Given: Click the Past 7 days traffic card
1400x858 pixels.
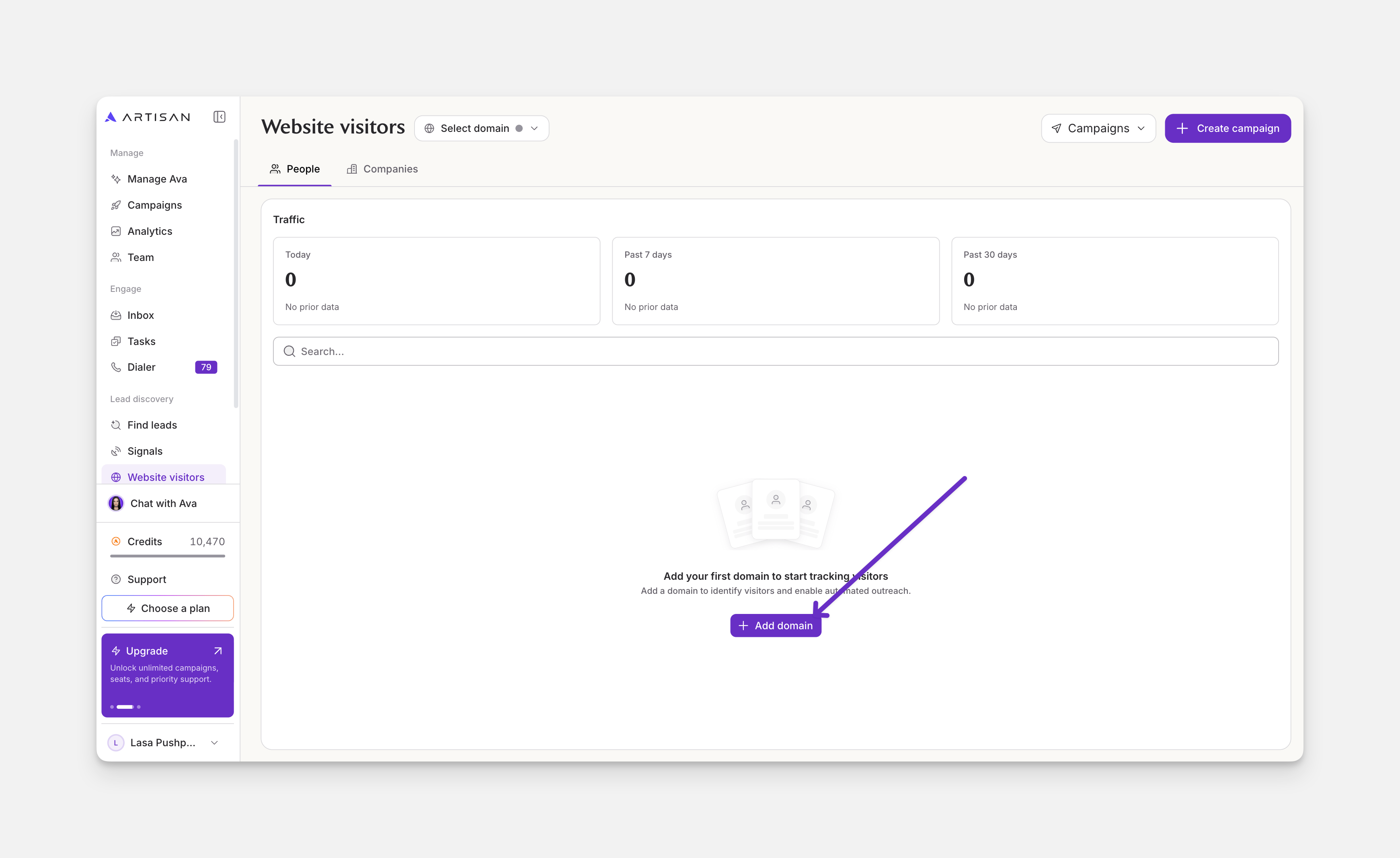Looking at the screenshot, I should [x=776, y=281].
